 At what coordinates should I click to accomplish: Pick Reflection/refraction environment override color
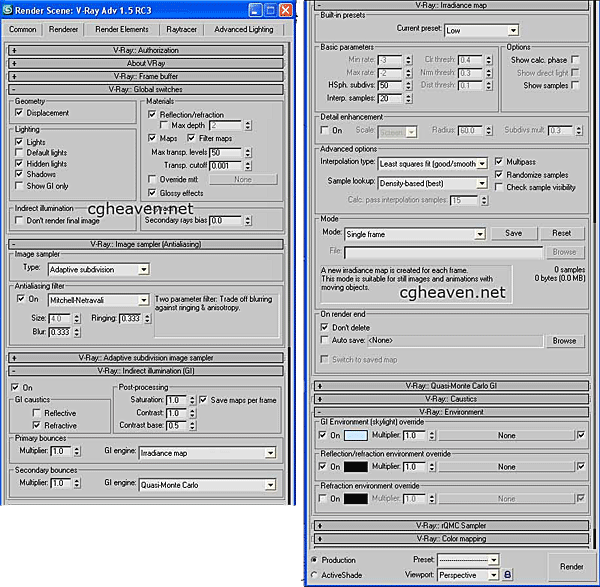tap(355, 467)
